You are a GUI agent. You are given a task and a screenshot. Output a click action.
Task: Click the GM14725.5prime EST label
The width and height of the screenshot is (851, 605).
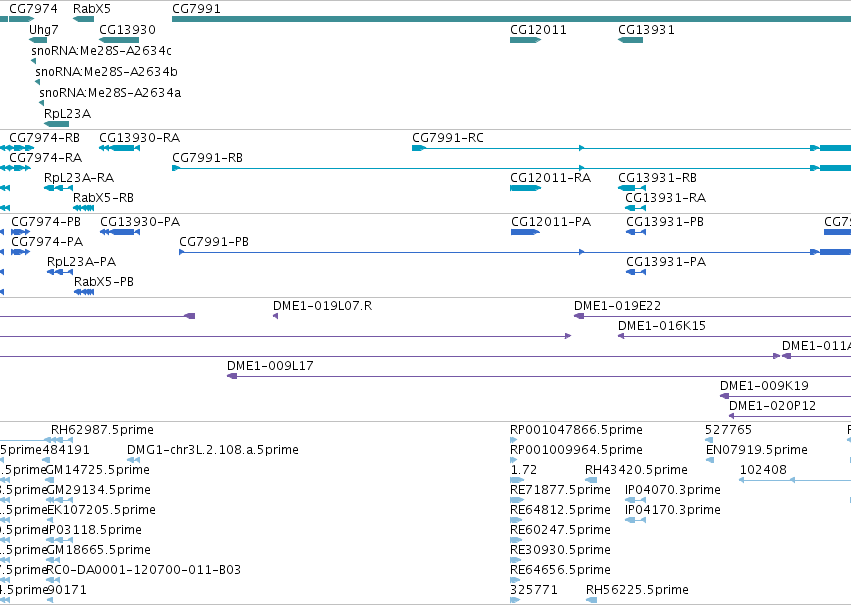[x=98, y=470]
